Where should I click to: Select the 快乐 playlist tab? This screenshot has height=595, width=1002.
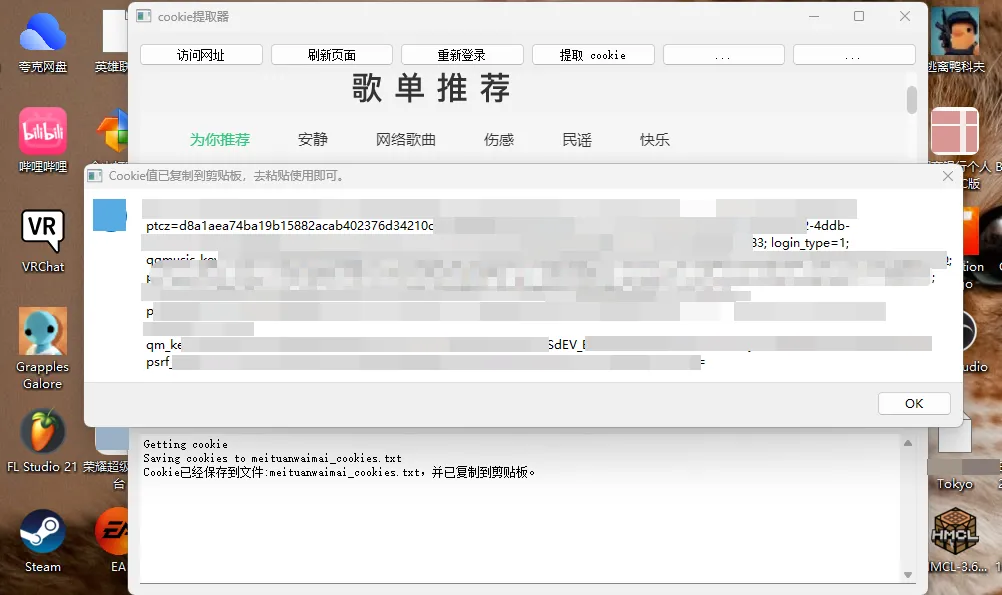[x=655, y=139]
